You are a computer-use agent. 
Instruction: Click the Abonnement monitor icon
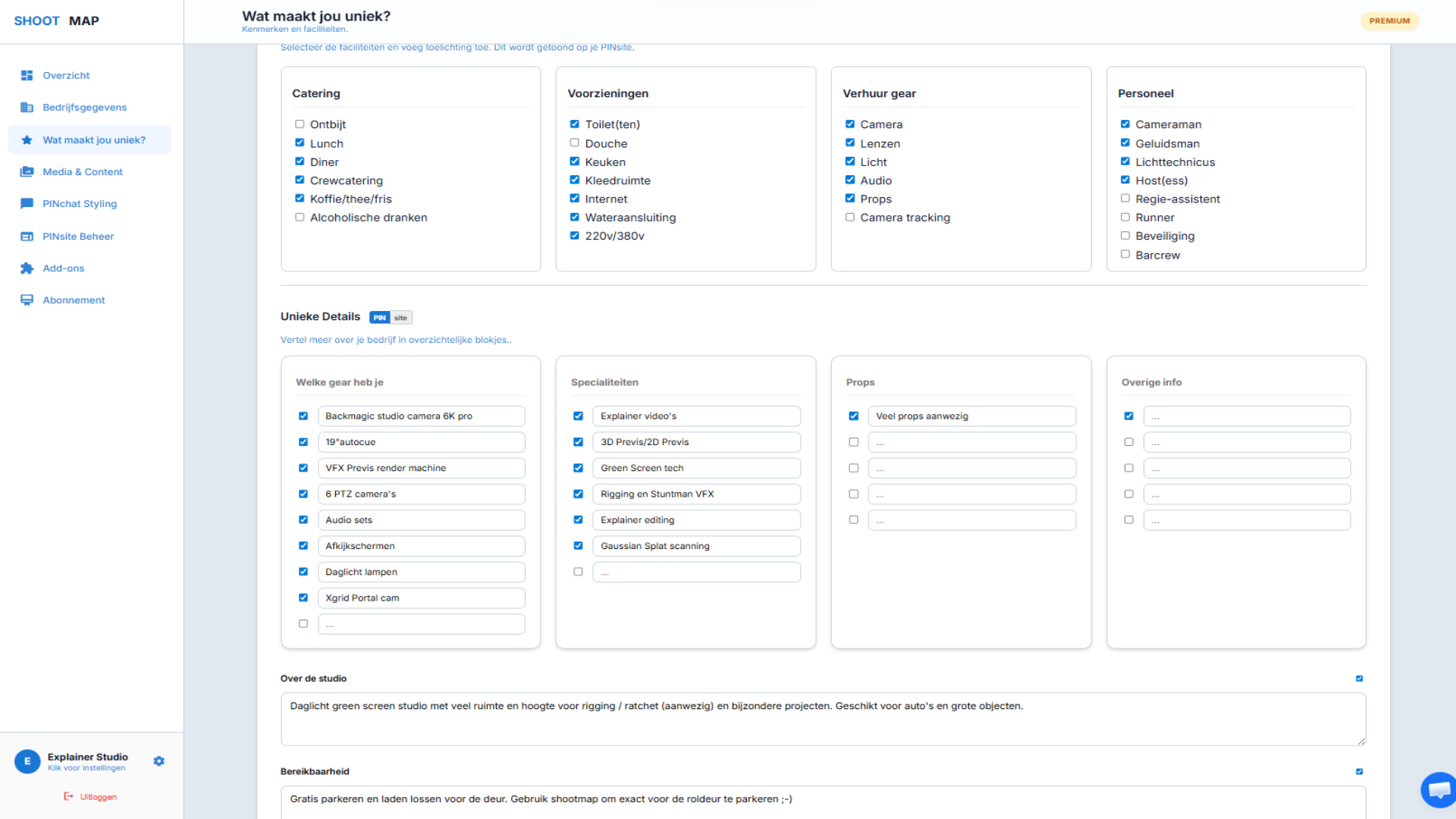[27, 300]
